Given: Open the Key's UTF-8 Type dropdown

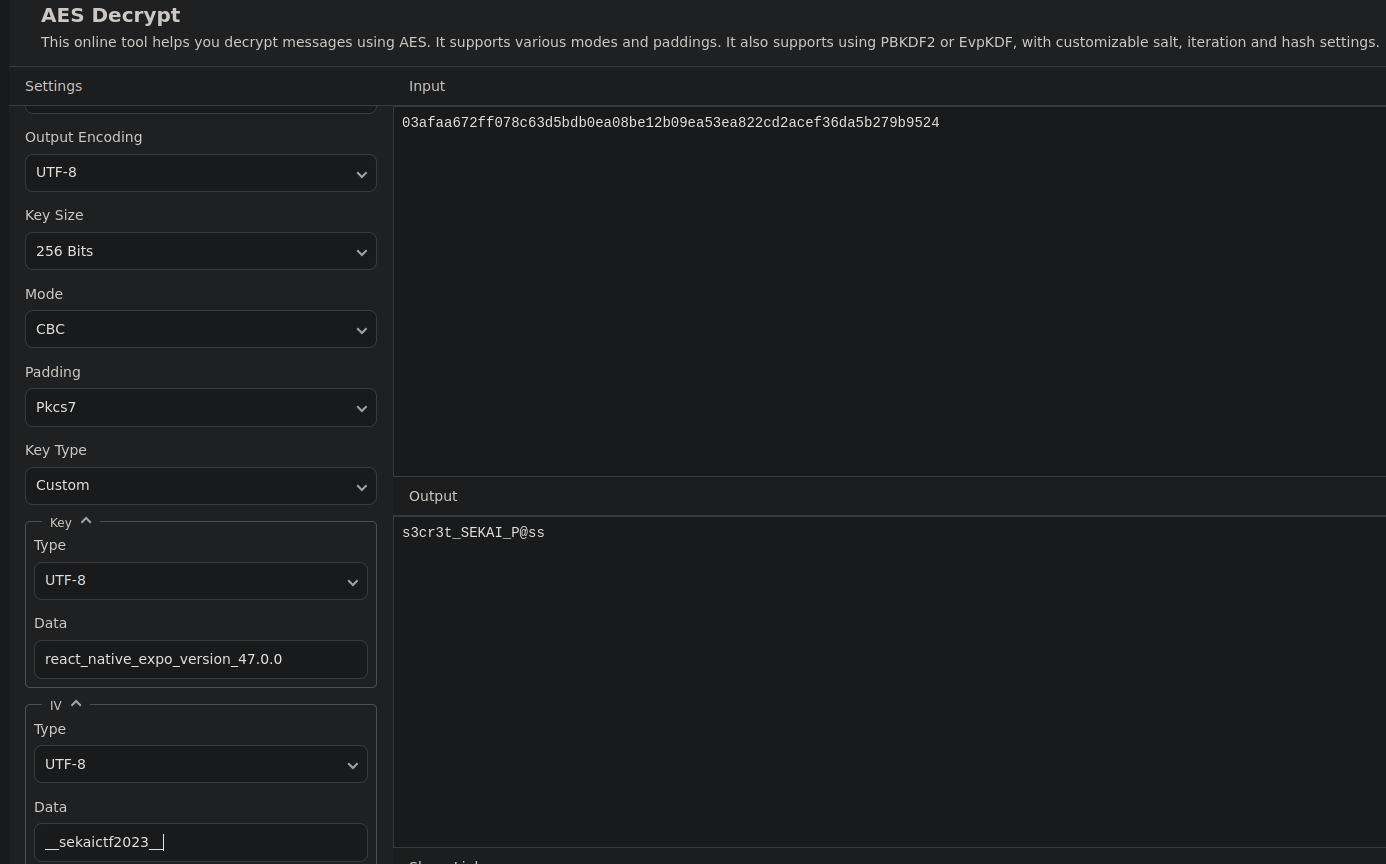Looking at the screenshot, I should [x=200, y=580].
